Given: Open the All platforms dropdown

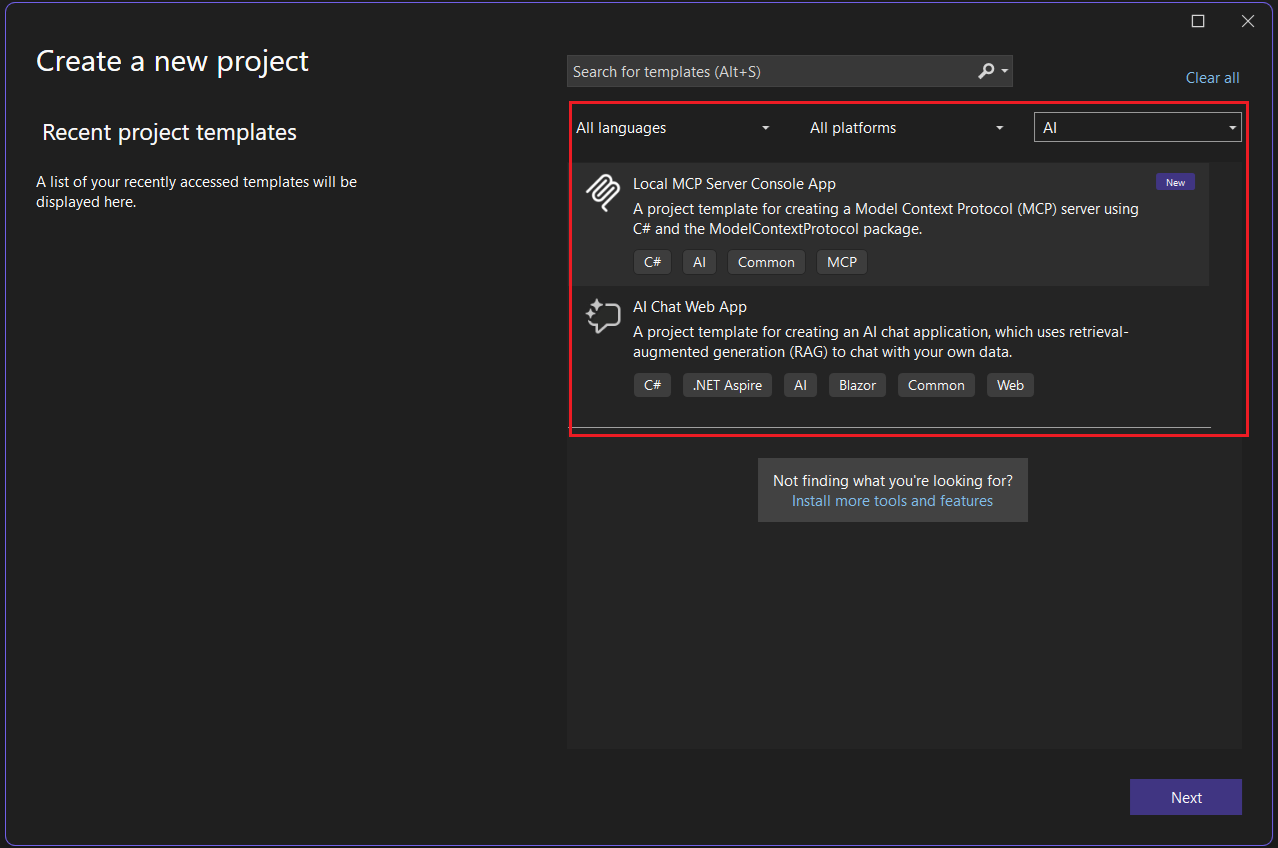Looking at the screenshot, I should pos(907,127).
